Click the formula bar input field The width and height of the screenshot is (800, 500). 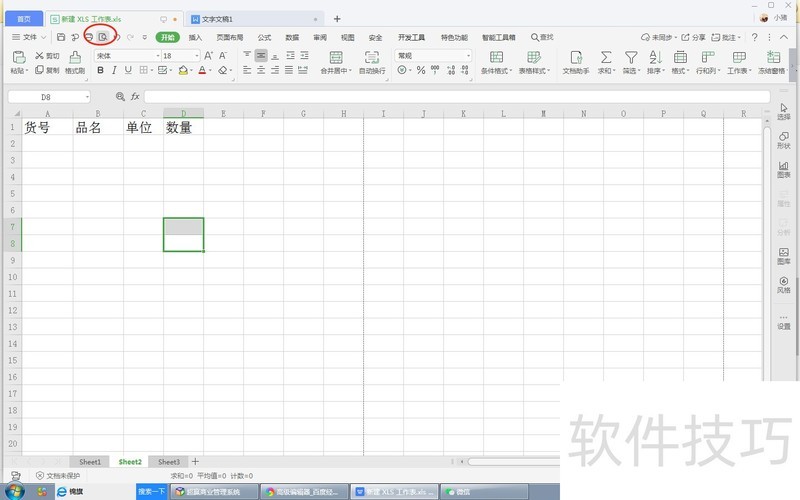coord(450,96)
